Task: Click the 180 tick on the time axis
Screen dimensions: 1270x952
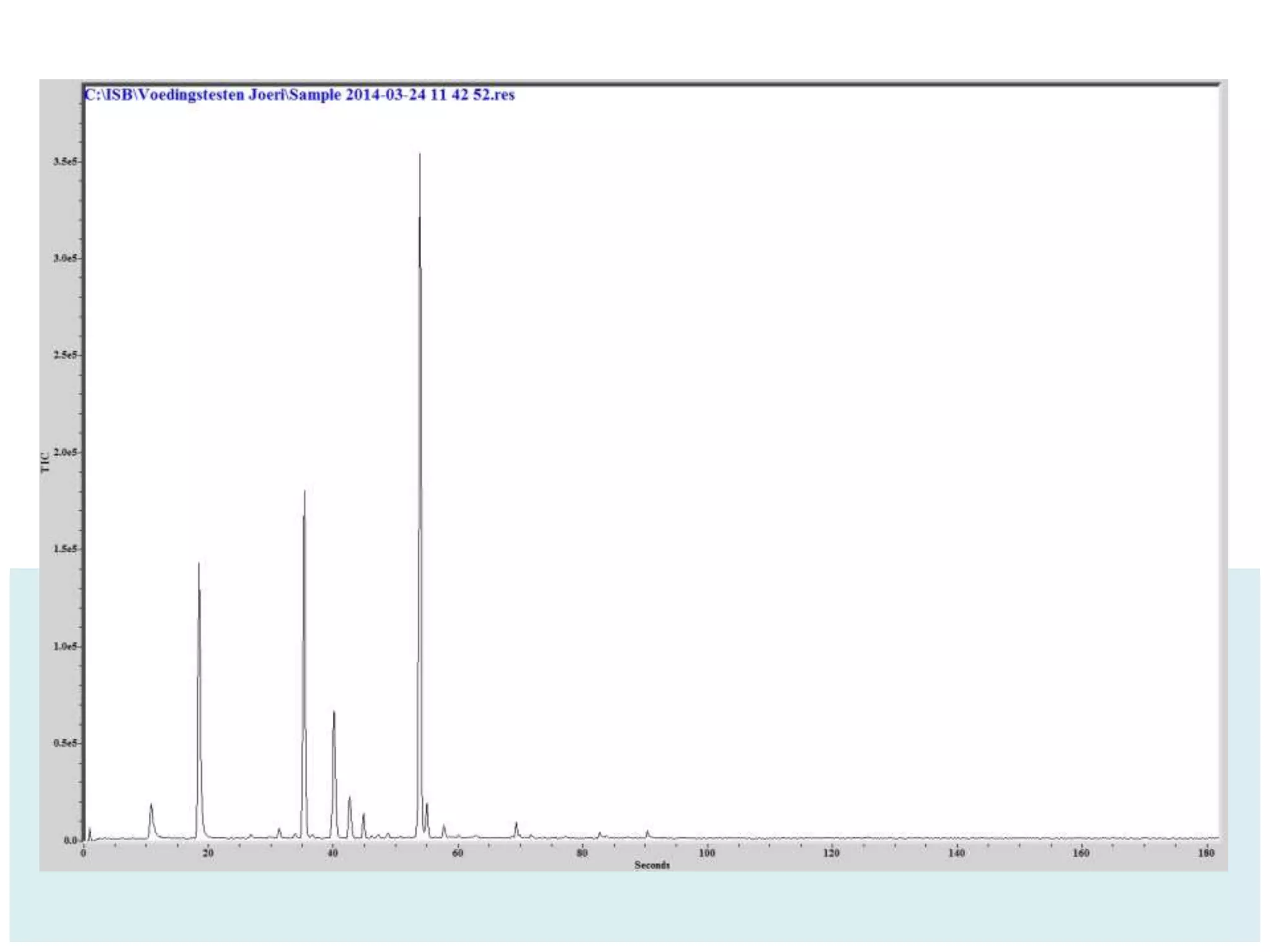Action: click(x=1206, y=853)
